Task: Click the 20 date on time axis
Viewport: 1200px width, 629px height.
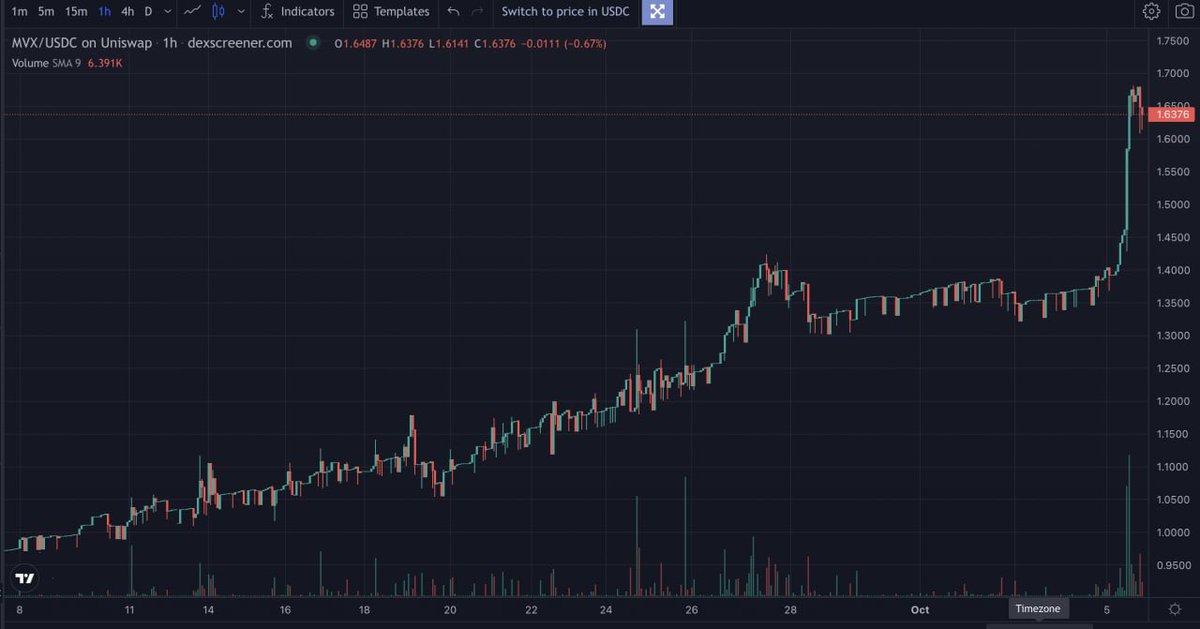Action: coord(450,609)
